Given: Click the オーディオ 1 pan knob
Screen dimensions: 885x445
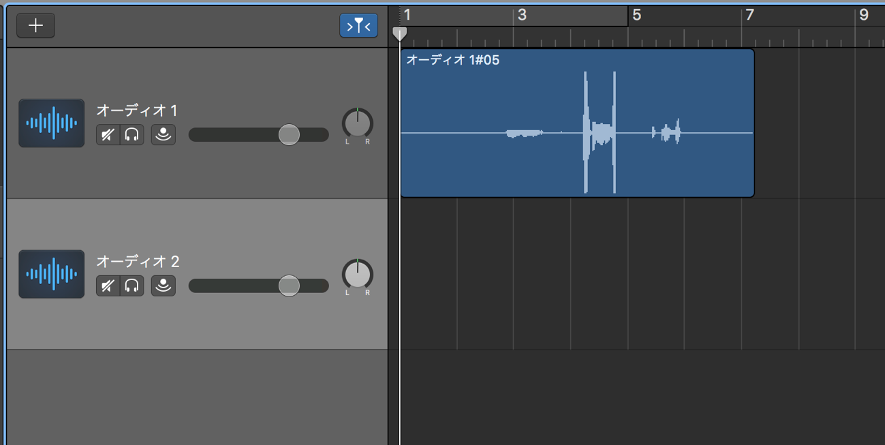Looking at the screenshot, I should click(x=357, y=123).
